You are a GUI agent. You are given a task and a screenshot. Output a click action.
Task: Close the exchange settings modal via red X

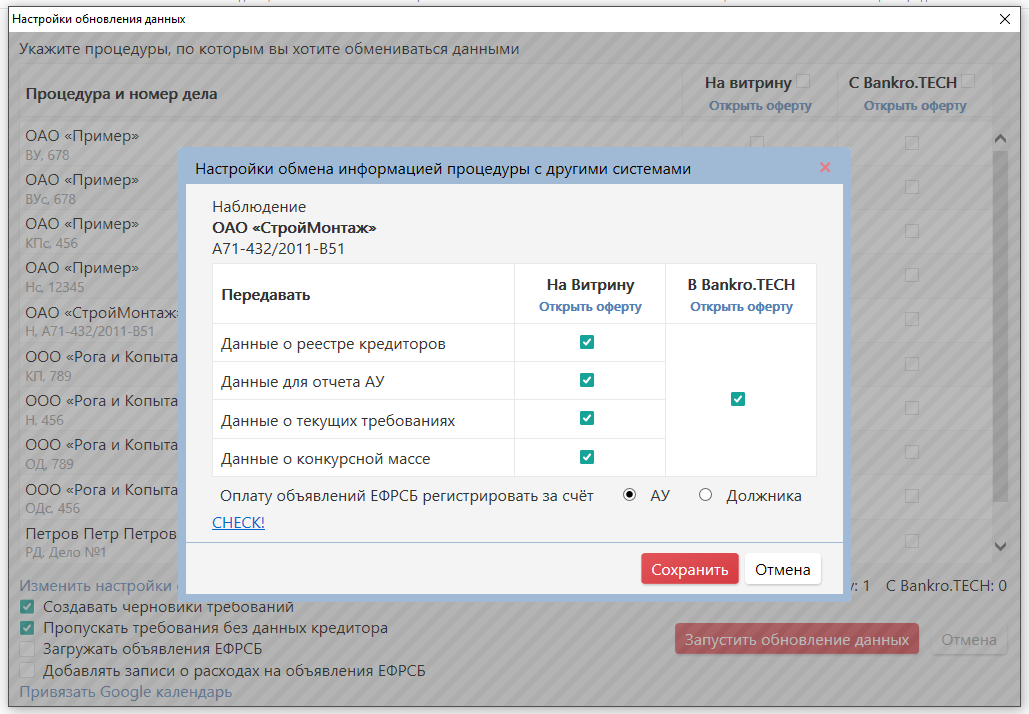click(825, 168)
